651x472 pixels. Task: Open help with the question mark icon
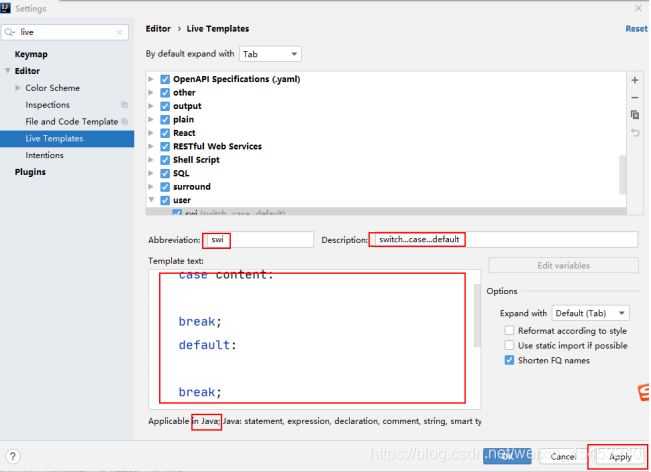(13, 456)
